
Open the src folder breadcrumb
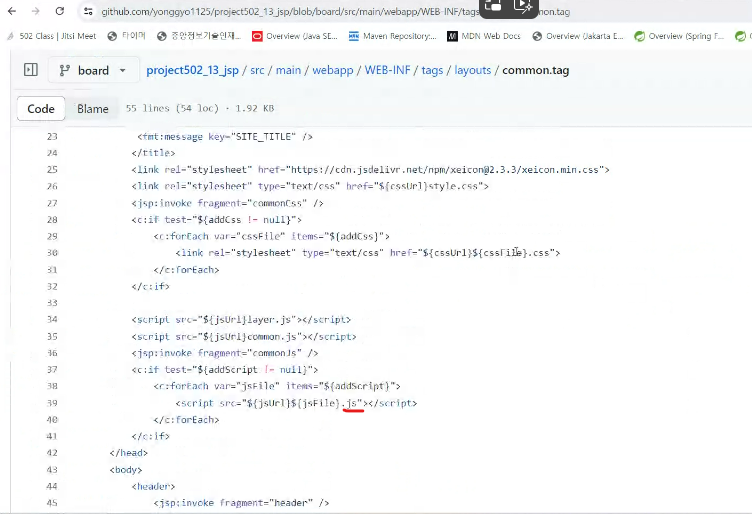257,70
